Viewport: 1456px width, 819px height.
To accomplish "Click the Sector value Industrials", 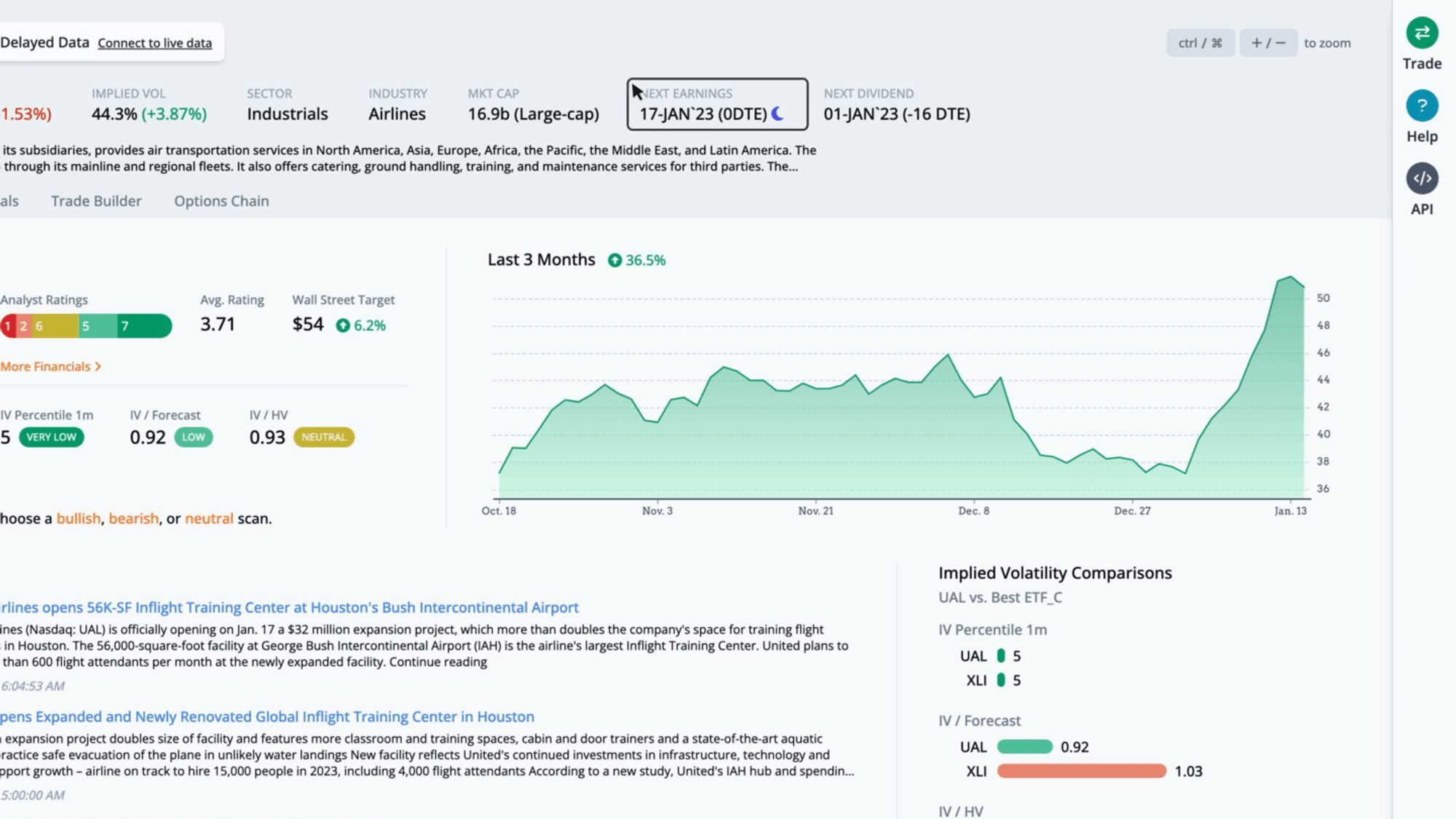I will coord(288,114).
